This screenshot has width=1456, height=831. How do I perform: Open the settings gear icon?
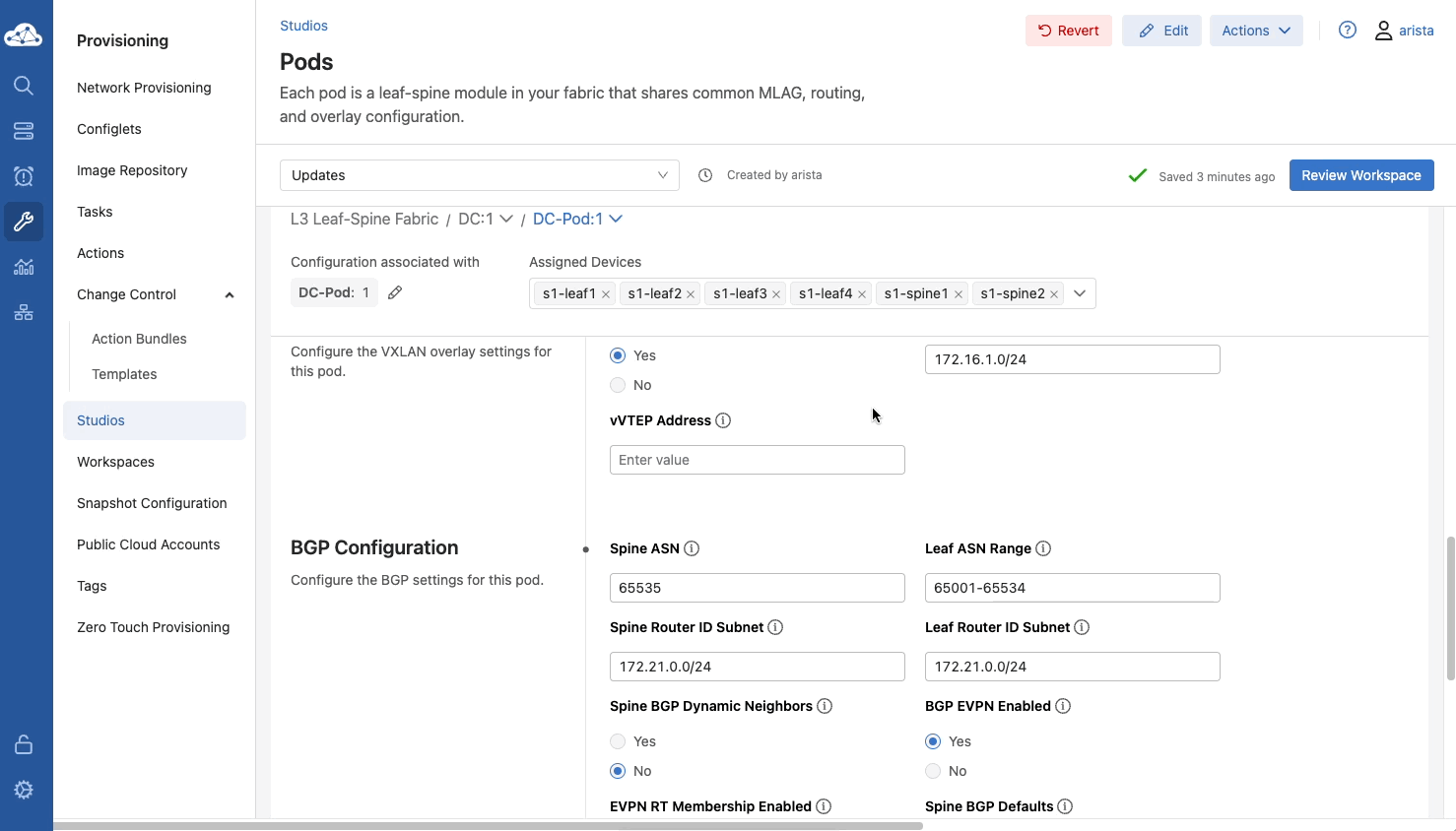(24, 790)
